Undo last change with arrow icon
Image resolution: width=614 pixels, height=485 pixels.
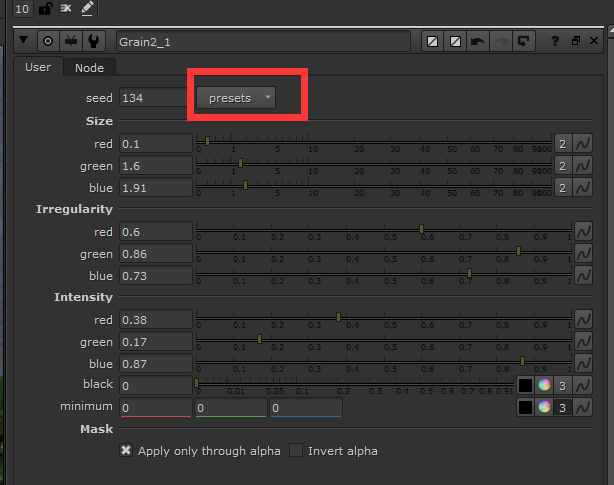(x=478, y=41)
